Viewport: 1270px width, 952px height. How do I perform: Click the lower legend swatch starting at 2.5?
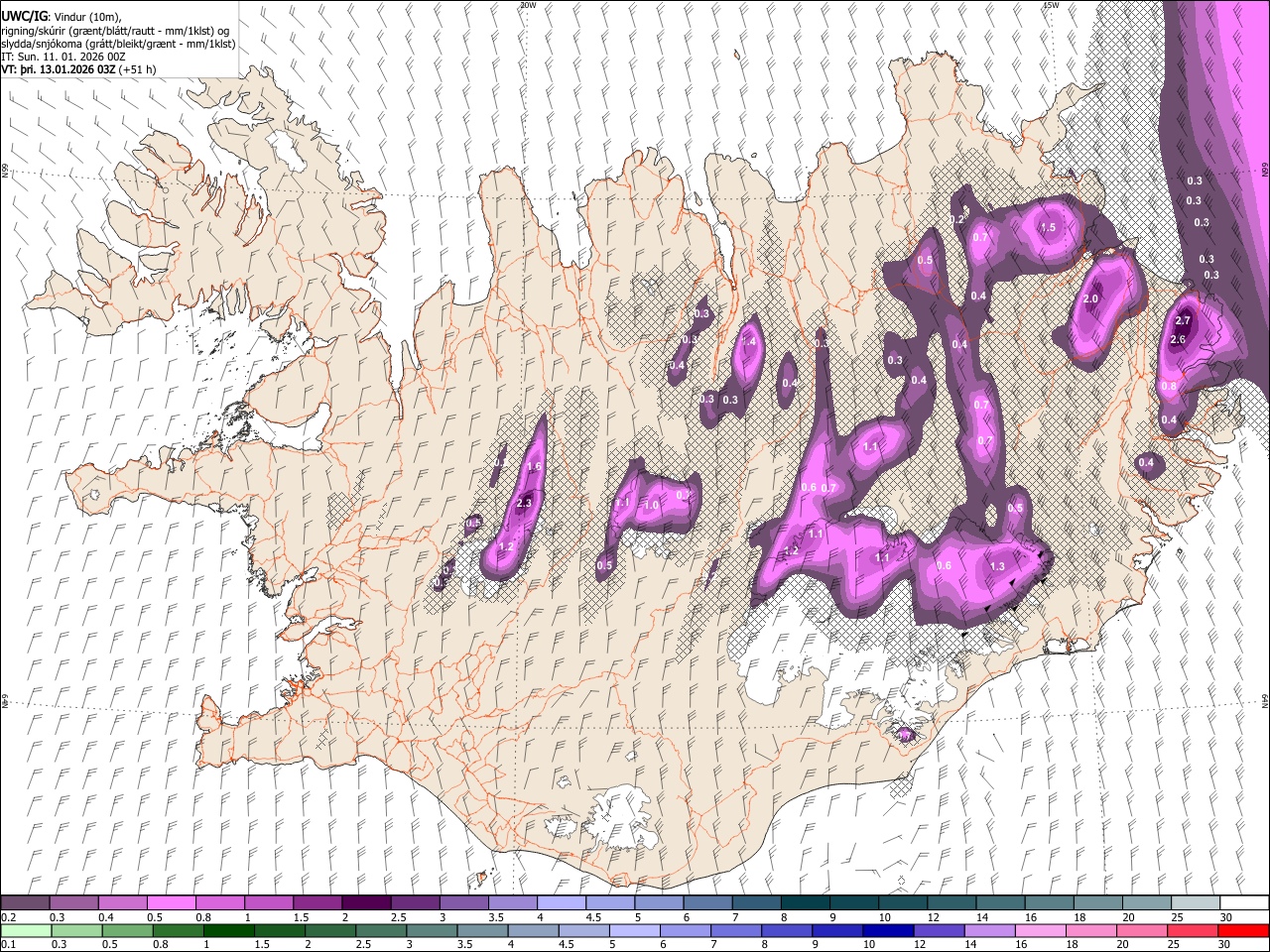point(380,931)
